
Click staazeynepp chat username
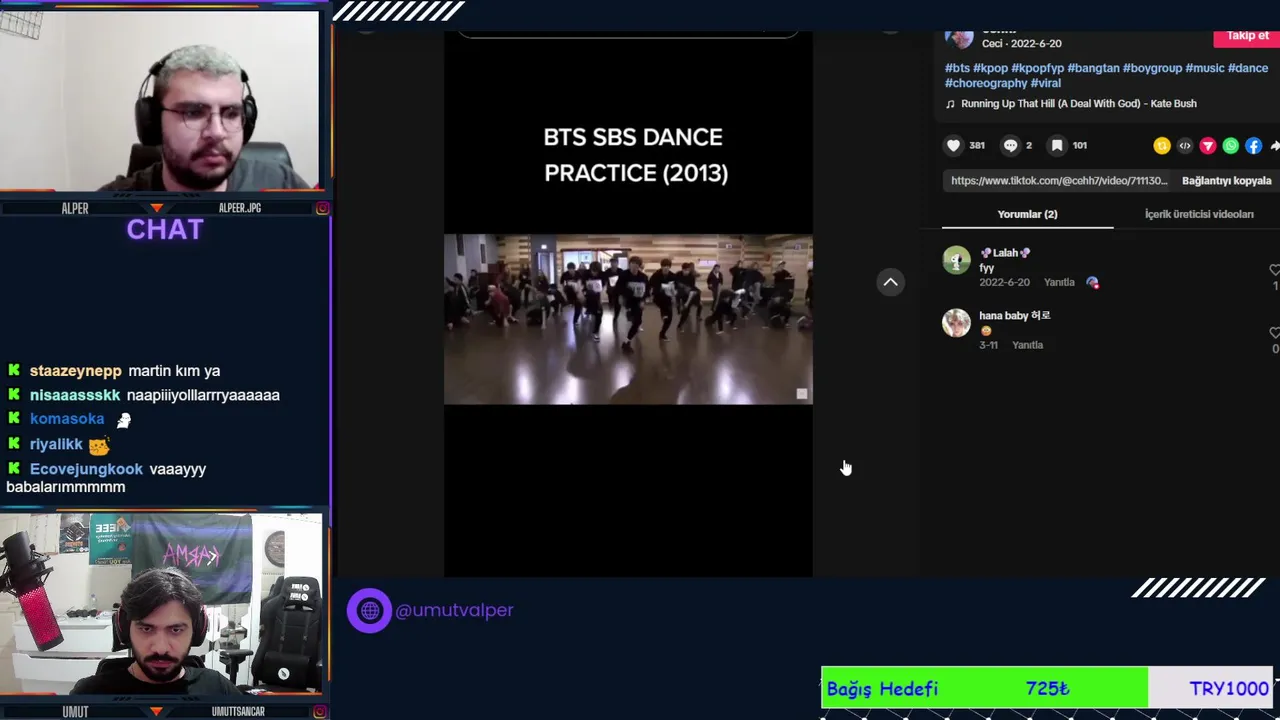(x=76, y=371)
